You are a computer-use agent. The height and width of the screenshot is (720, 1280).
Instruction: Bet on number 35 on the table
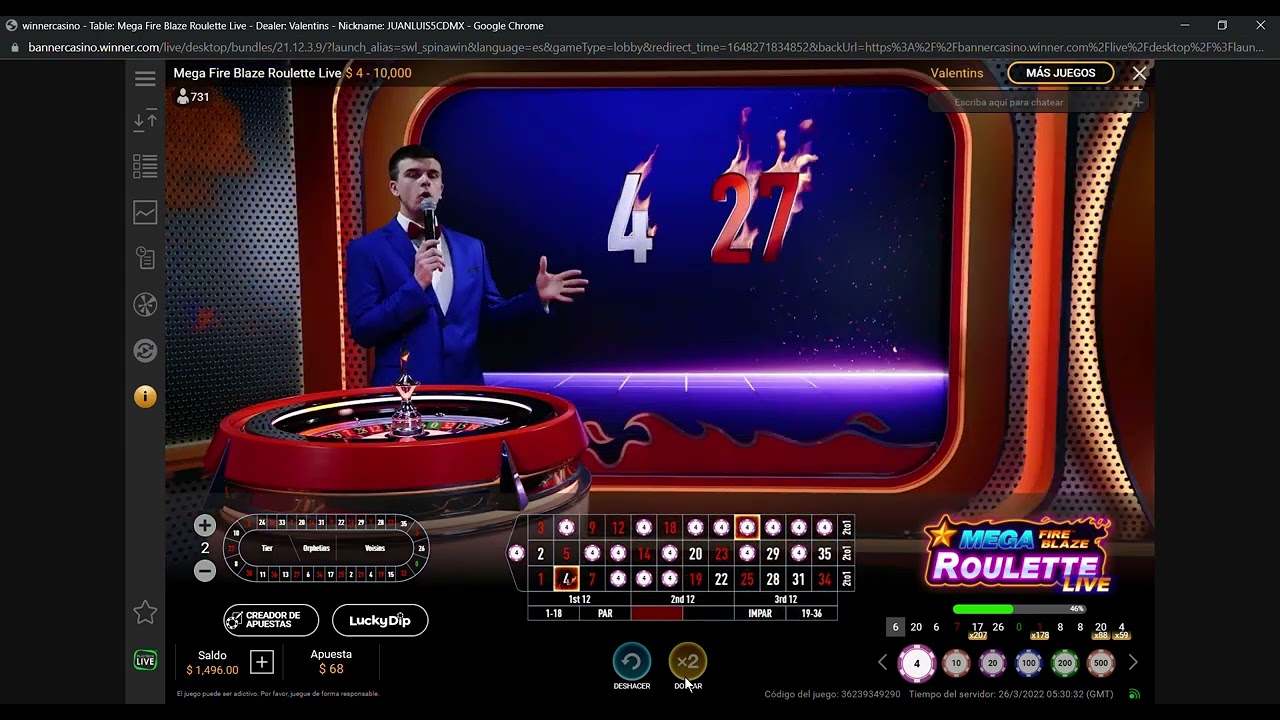[824, 553]
